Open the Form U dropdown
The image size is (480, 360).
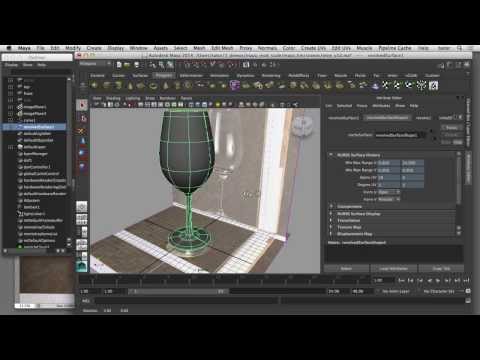coord(389,192)
